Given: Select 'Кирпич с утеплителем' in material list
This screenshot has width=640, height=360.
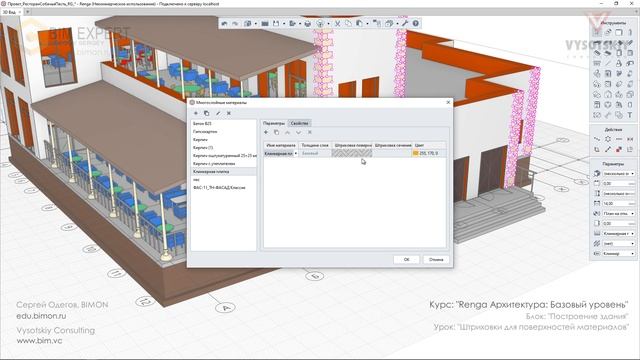Looking at the screenshot, I should point(224,164).
